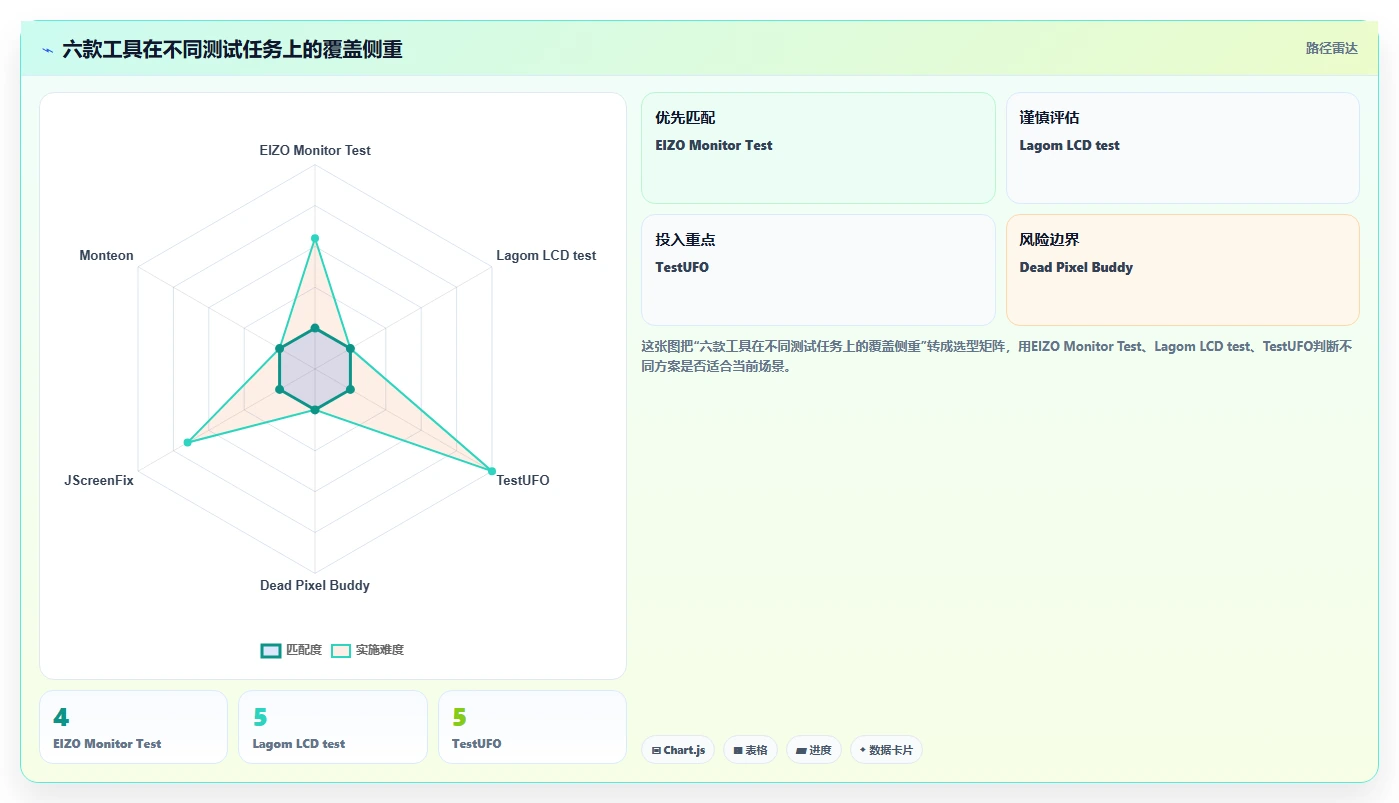Open the 投入重点 card
Screen dimensions: 1399x803
(818, 270)
